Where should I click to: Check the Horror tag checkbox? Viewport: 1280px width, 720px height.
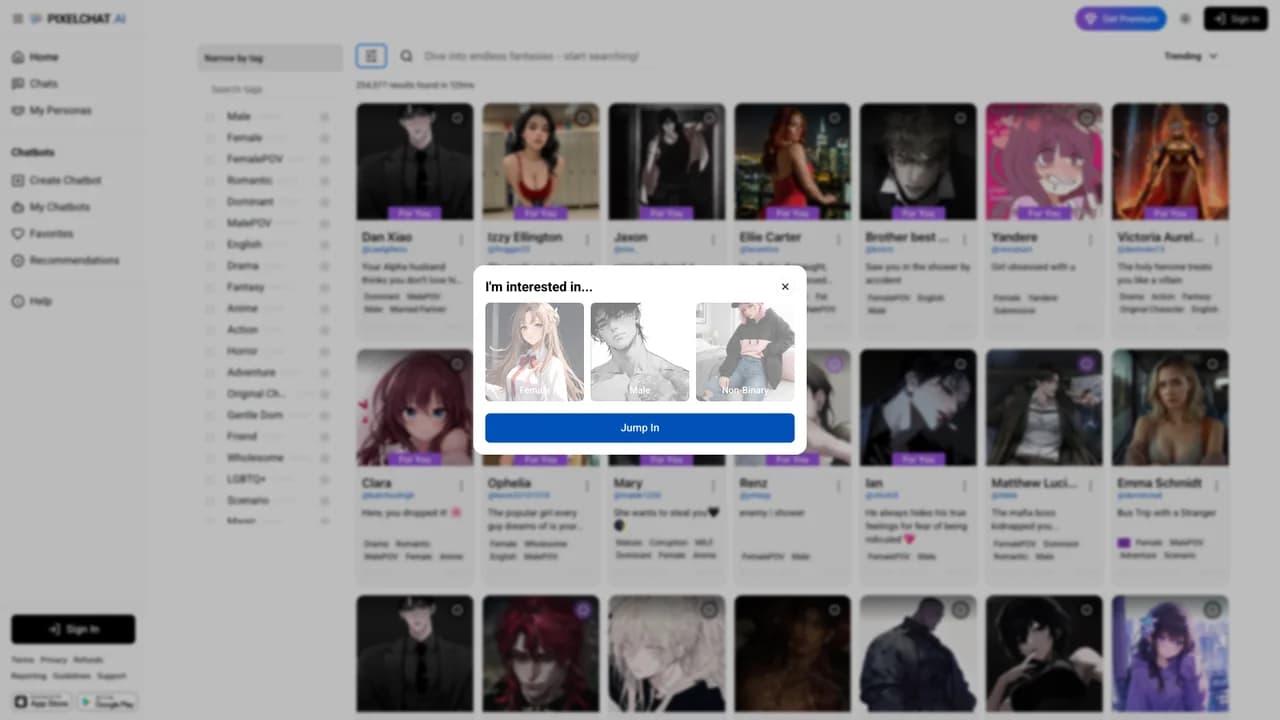pyautogui.click(x=210, y=351)
